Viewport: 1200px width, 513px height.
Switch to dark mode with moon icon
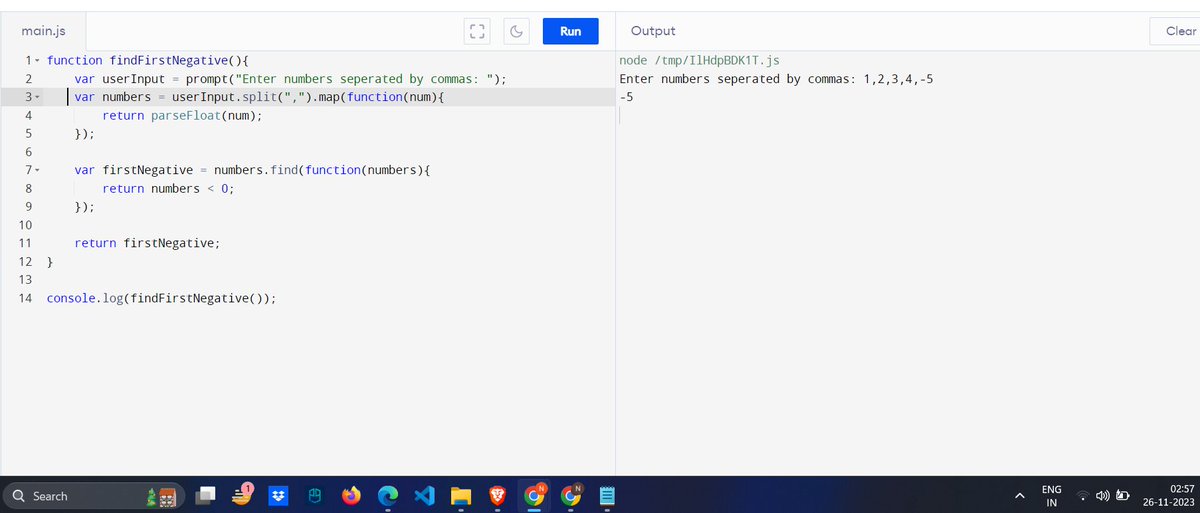[x=517, y=31]
